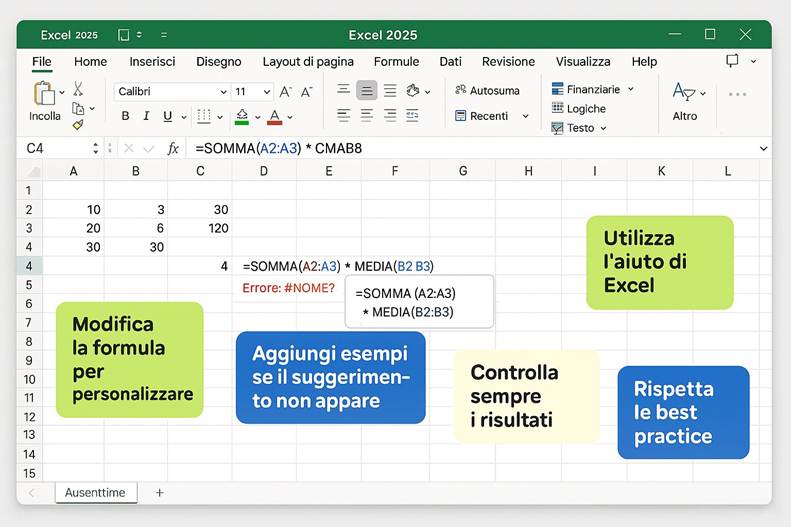Viewport: 791px width, 527px height.
Task: Open the Help tab
Action: (644, 62)
